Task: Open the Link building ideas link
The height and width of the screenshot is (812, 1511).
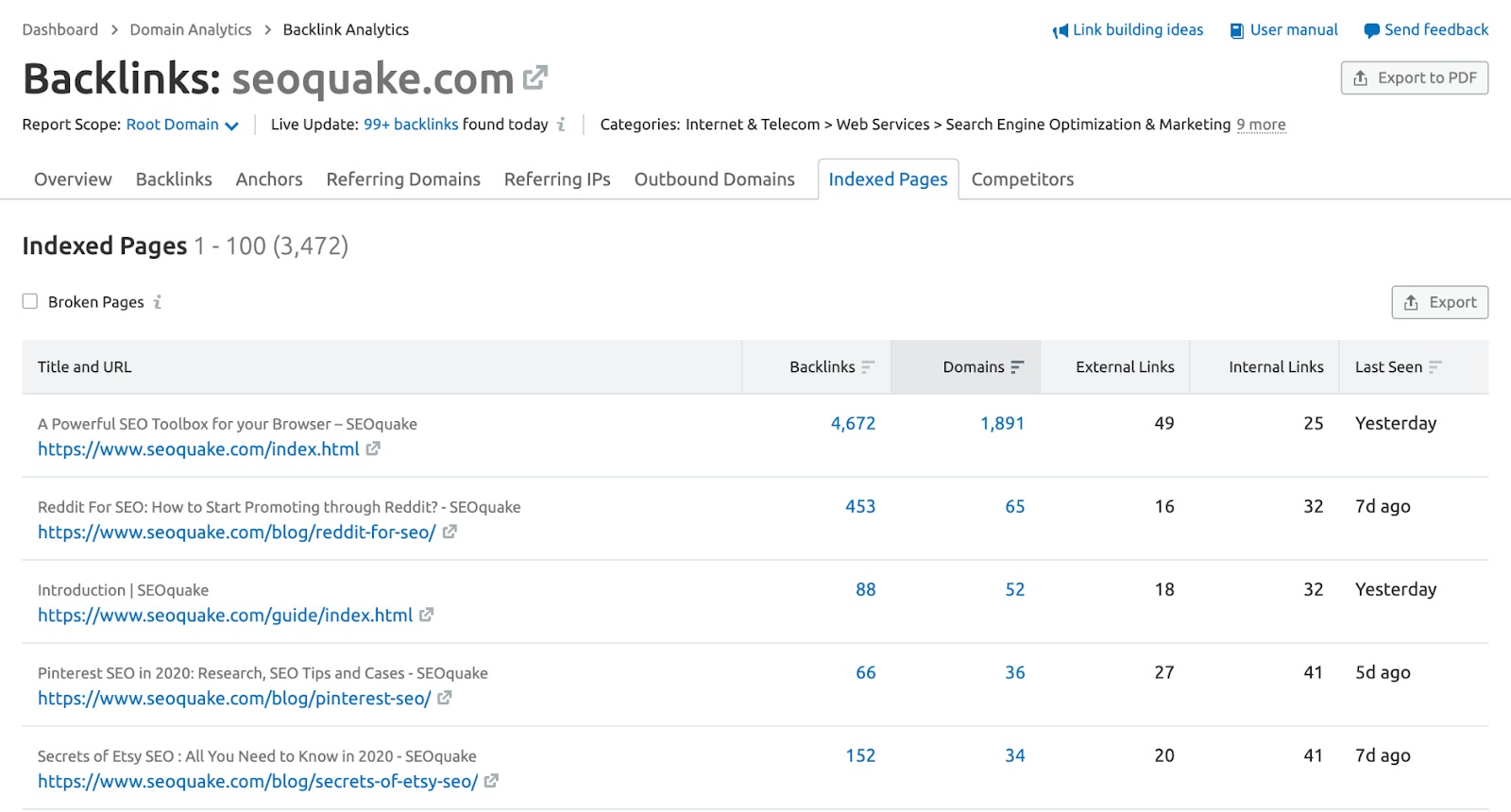Action: [x=1138, y=29]
